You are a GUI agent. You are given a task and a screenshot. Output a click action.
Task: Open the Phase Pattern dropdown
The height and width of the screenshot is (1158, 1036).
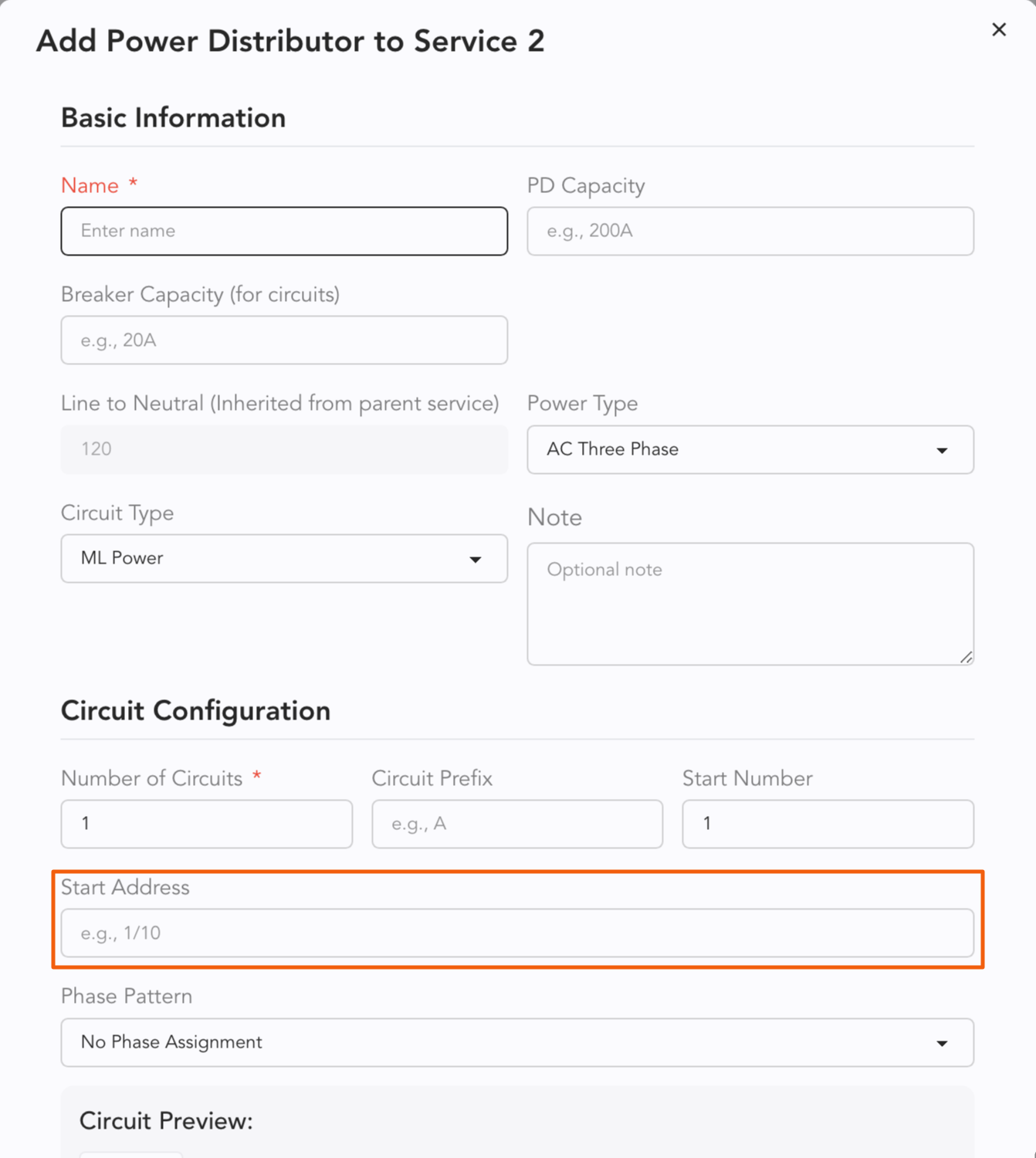517,1042
